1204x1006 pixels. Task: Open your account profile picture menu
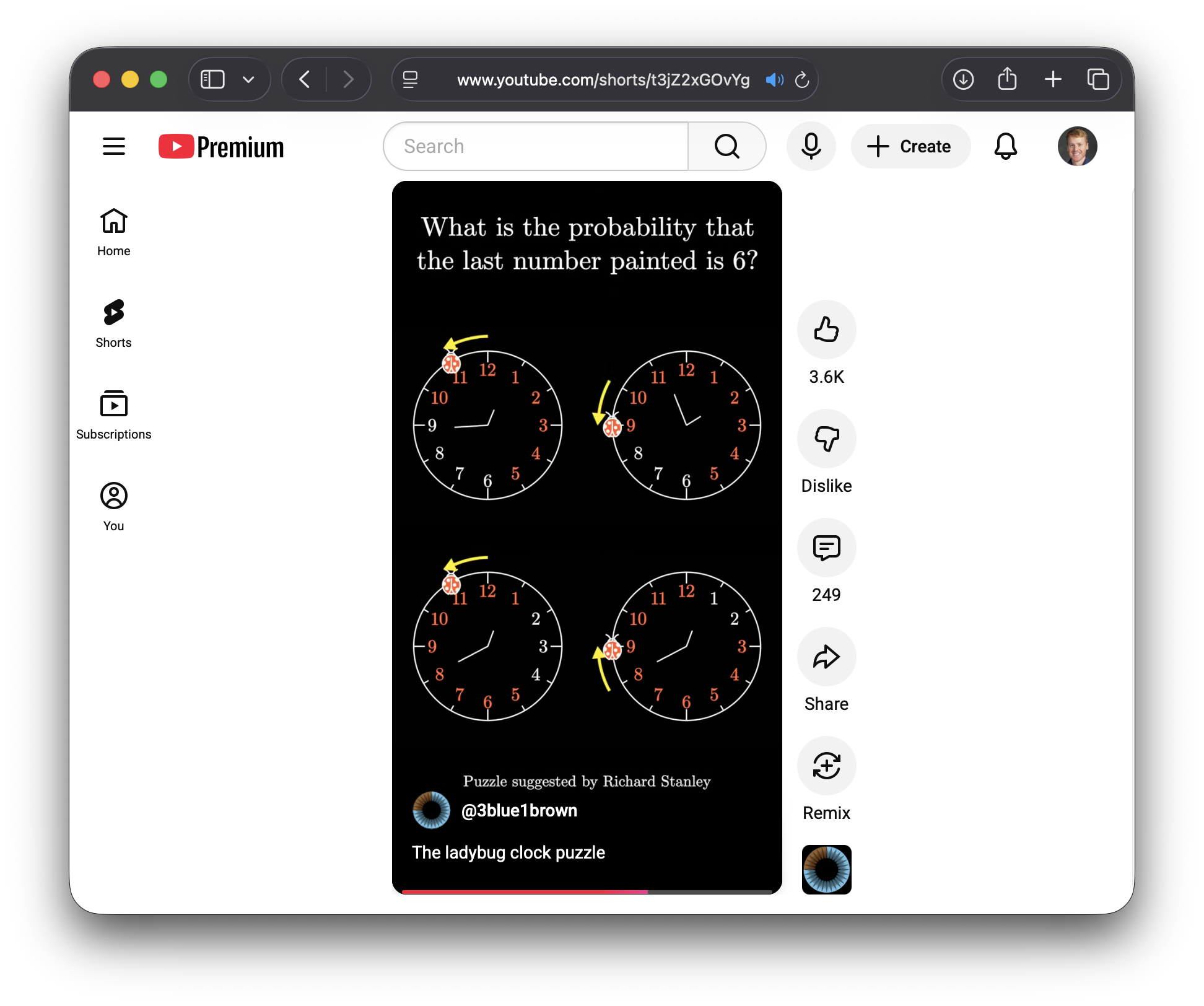(1077, 146)
